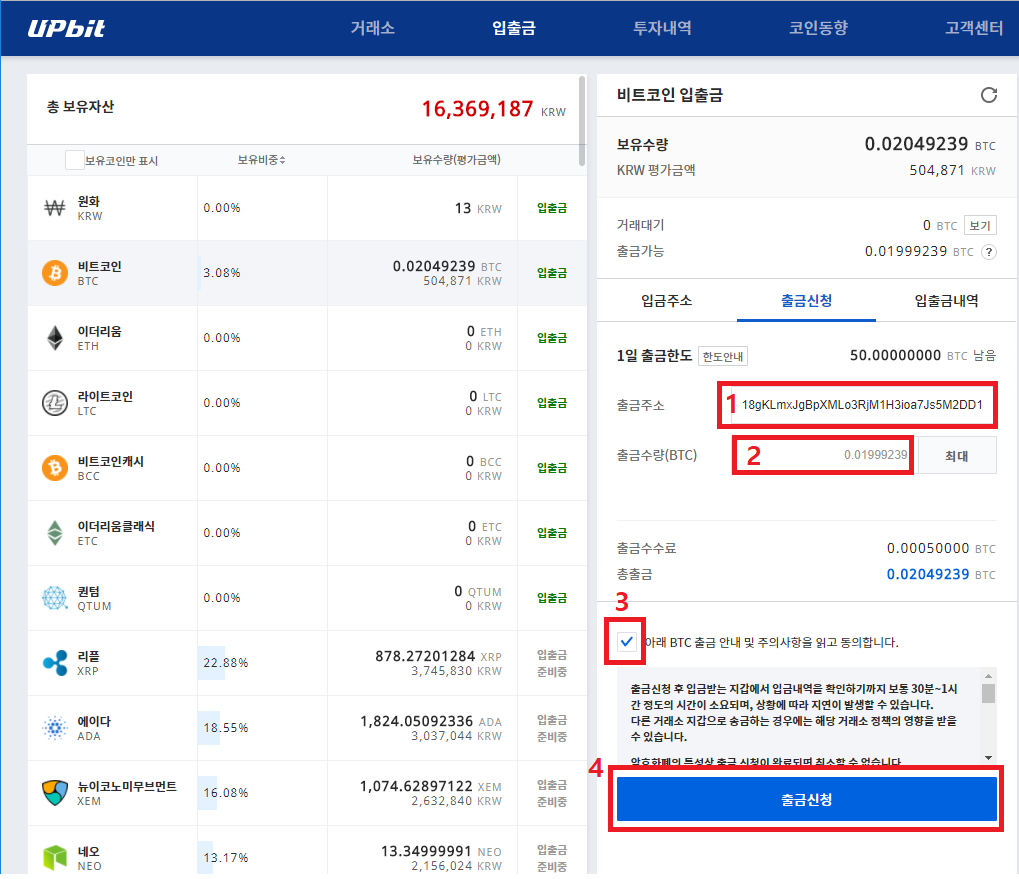
Task: Uncheck the BTC withdrawal agreement checkbox
Action: [626, 642]
